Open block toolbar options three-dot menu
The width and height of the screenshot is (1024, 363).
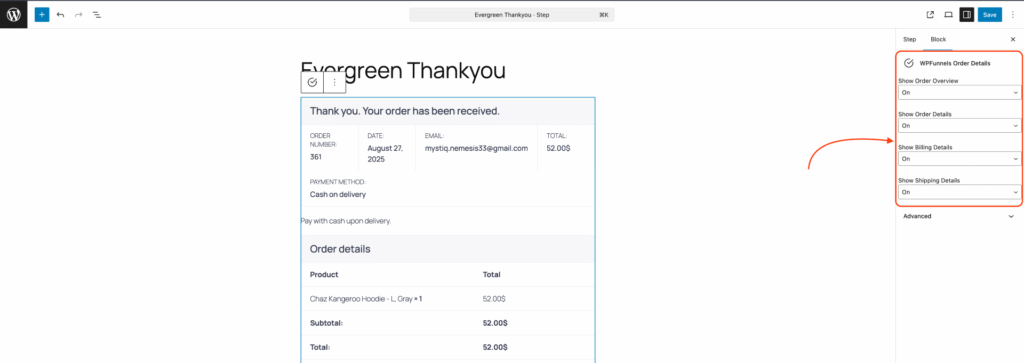pyautogui.click(x=334, y=82)
